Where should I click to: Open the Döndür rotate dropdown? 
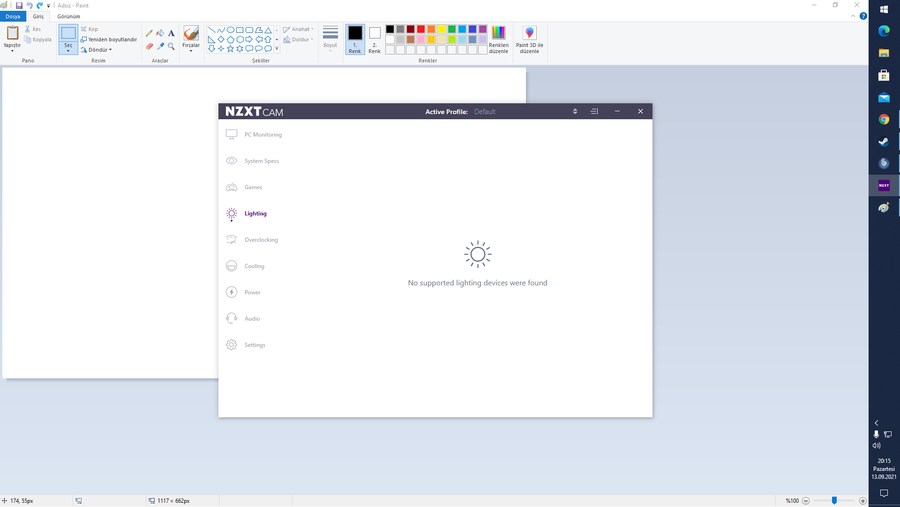click(x=96, y=50)
